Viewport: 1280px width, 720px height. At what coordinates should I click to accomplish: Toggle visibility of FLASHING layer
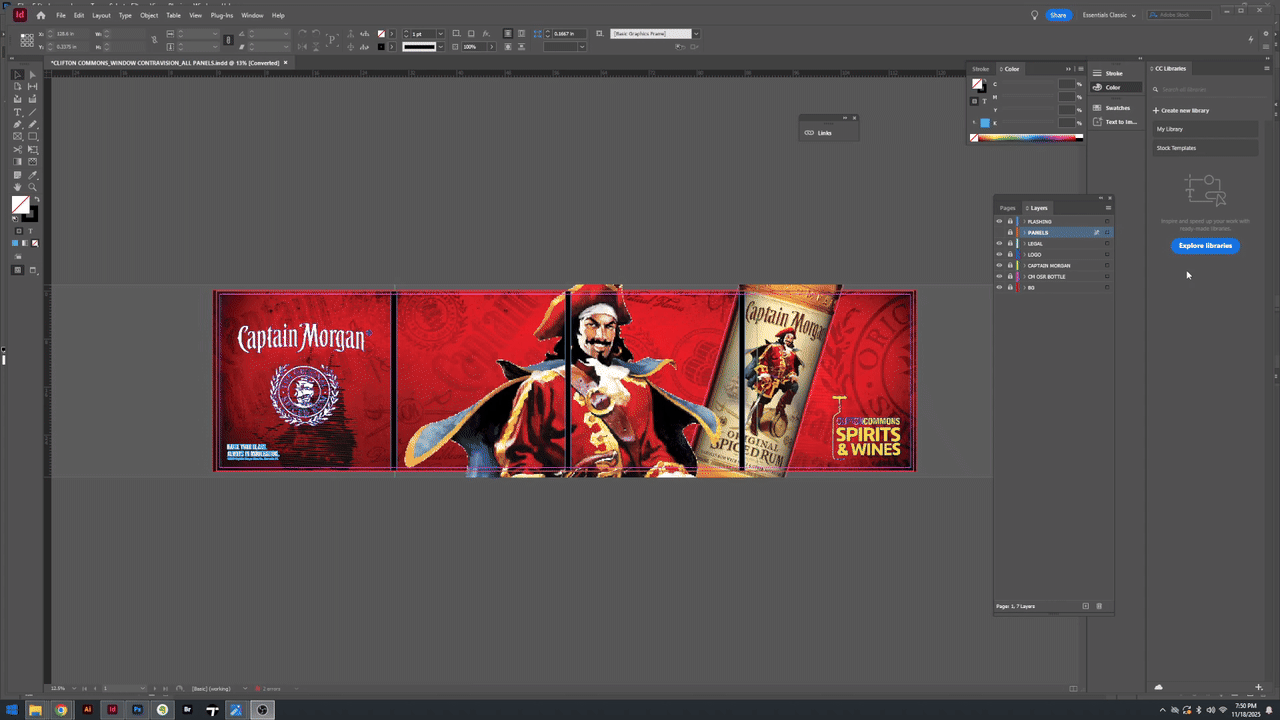(x=999, y=221)
